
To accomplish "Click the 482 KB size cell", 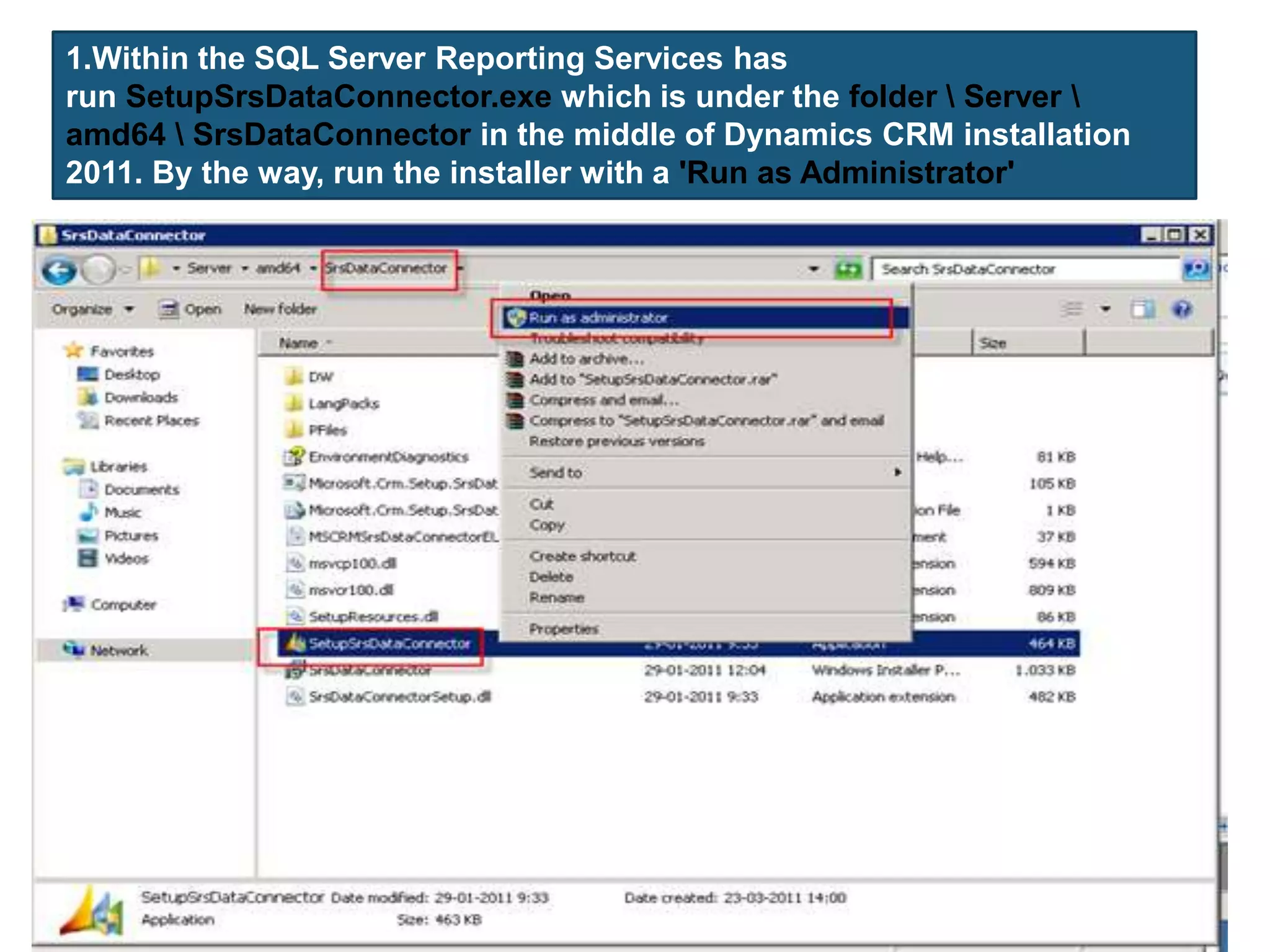I will click(1052, 697).
